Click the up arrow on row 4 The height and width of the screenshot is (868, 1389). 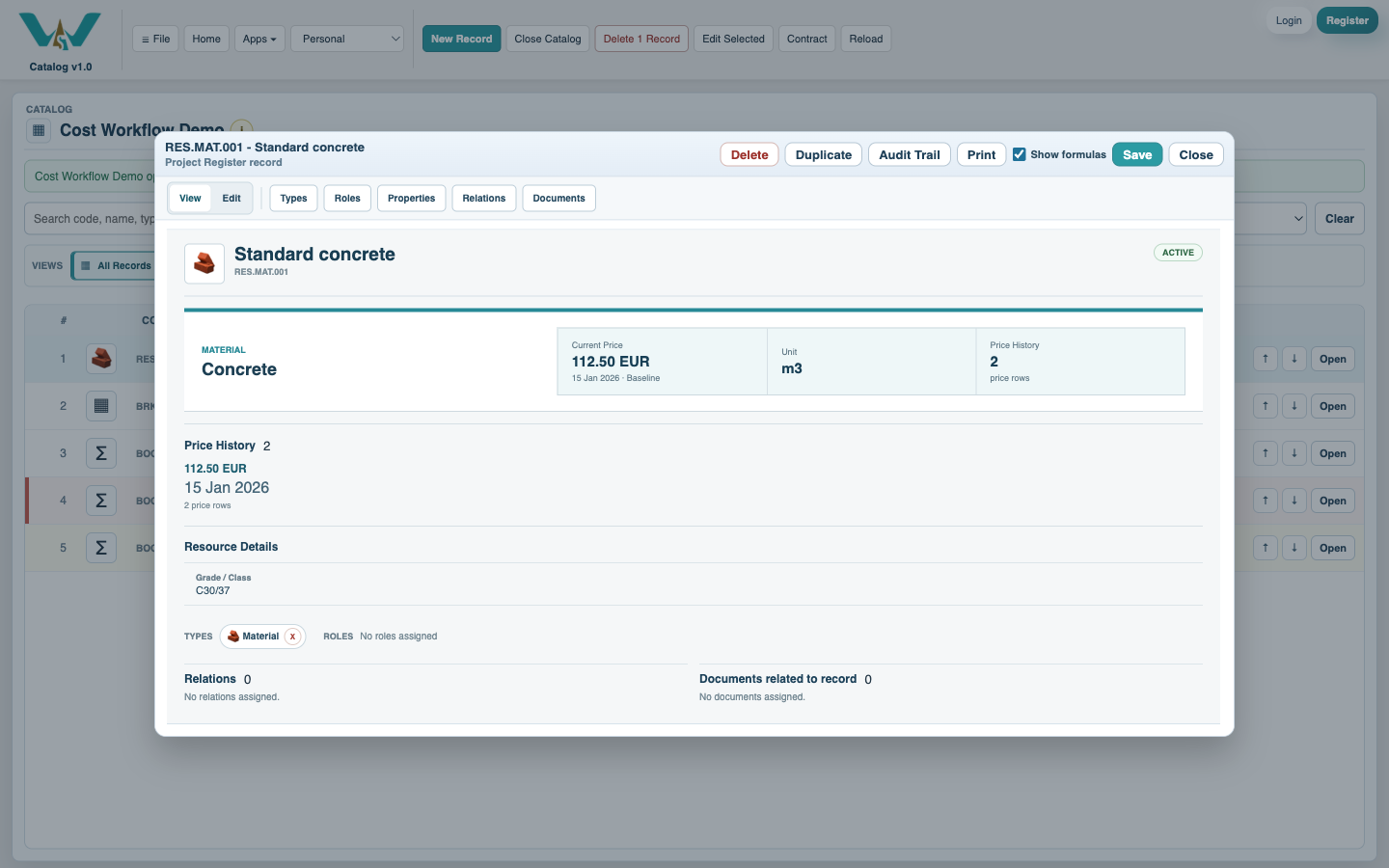click(x=1266, y=501)
